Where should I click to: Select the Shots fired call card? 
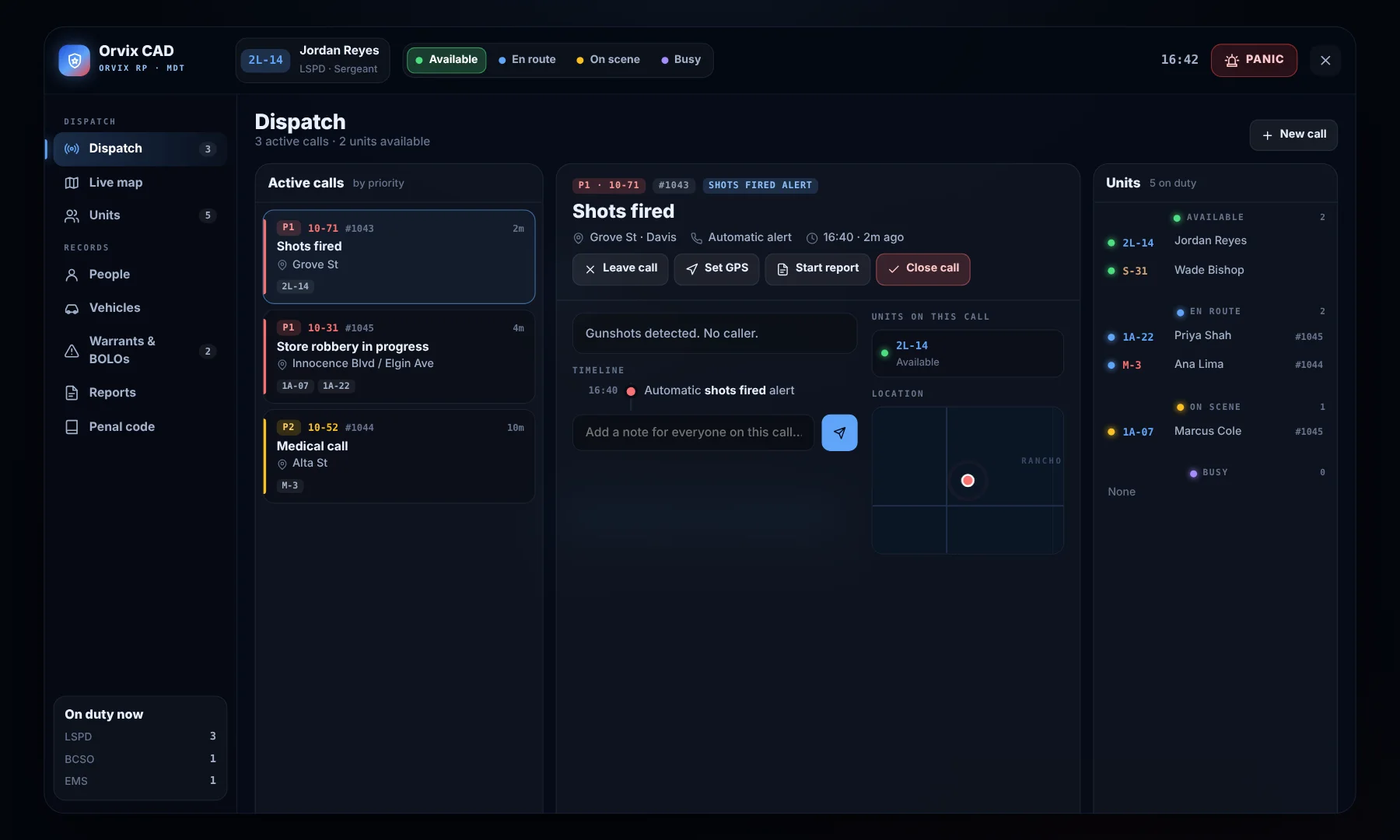point(399,257)
